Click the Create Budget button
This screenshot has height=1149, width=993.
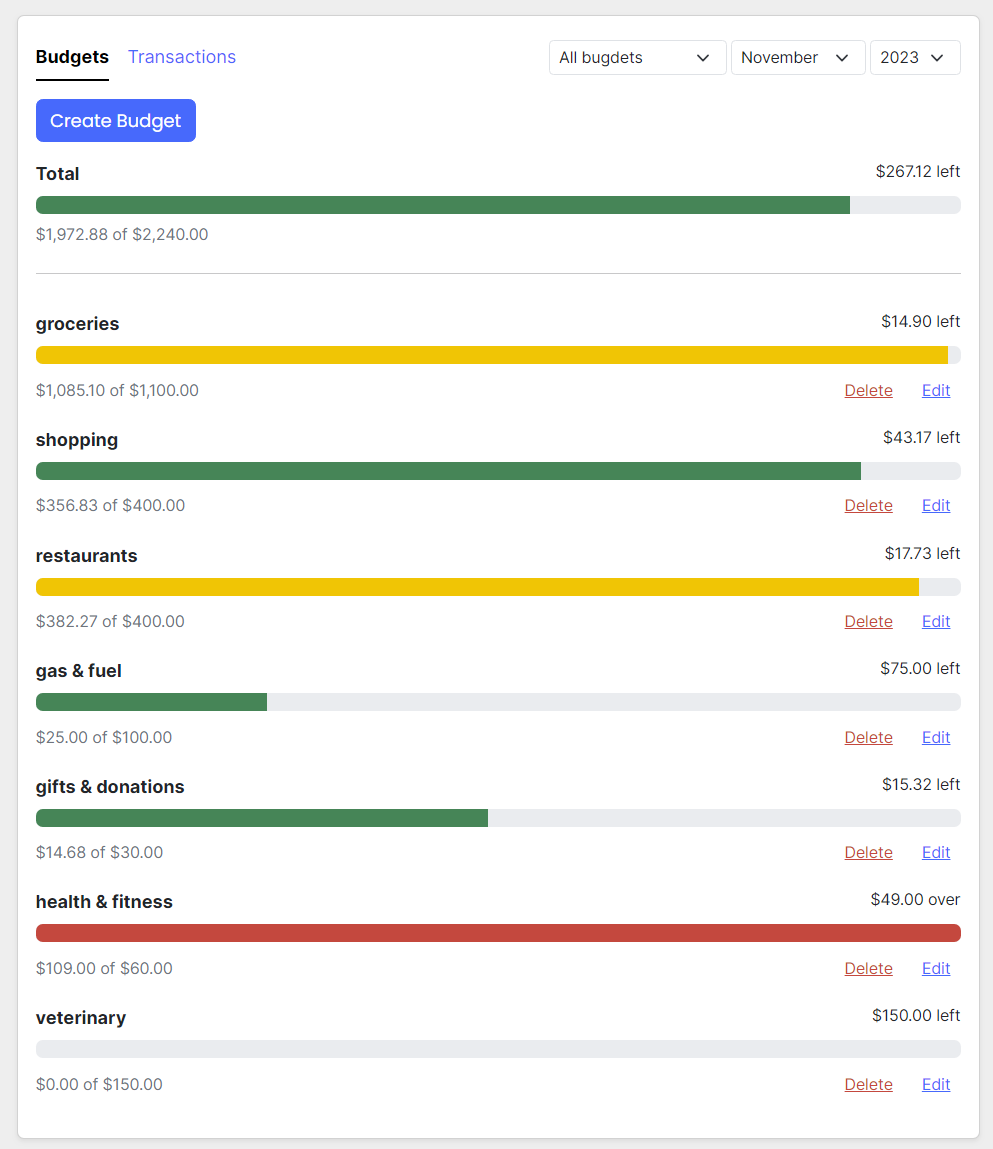[x=115, y=120]
